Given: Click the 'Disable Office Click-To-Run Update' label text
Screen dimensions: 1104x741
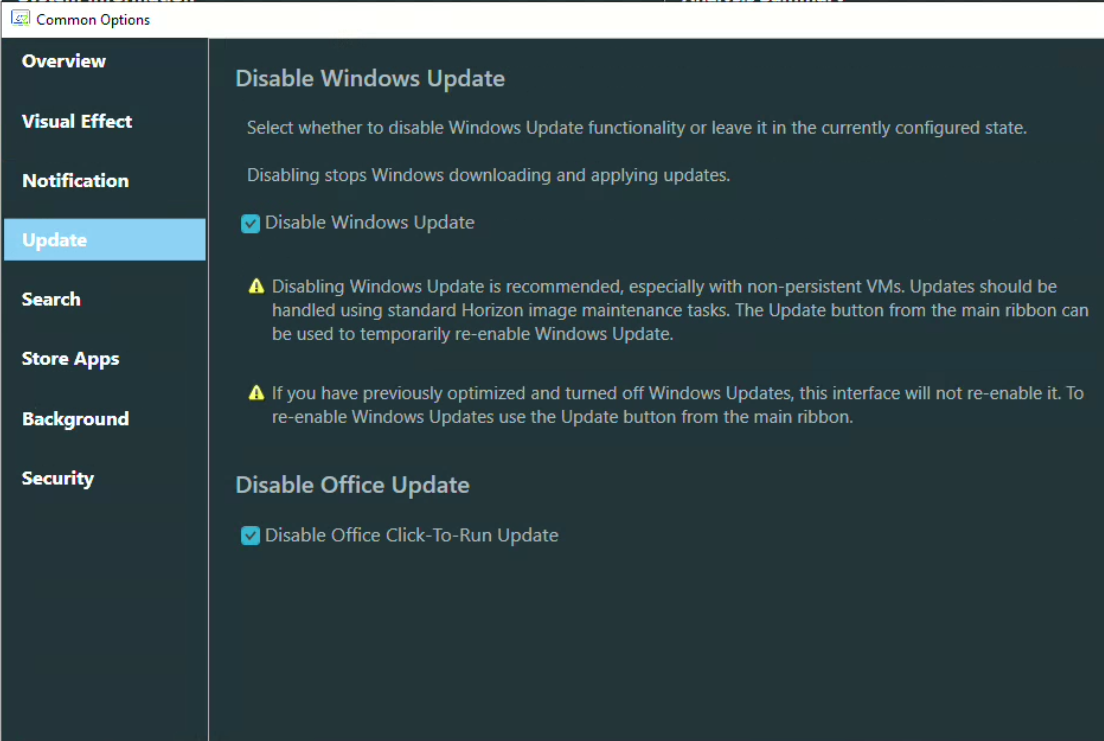Looking at the screenshot, I should click(411, 535).
